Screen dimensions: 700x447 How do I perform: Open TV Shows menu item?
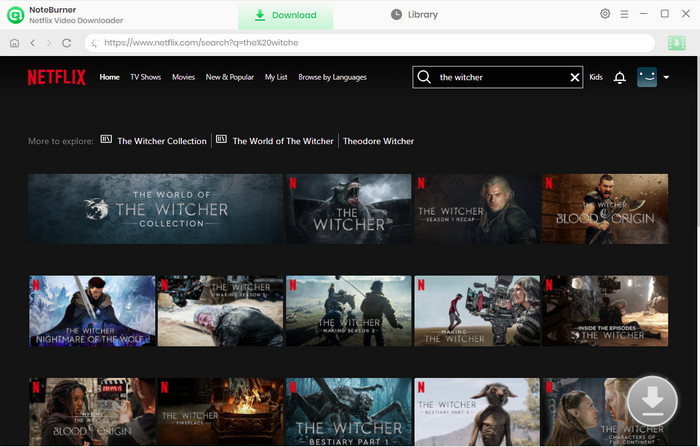click(146, 77)
